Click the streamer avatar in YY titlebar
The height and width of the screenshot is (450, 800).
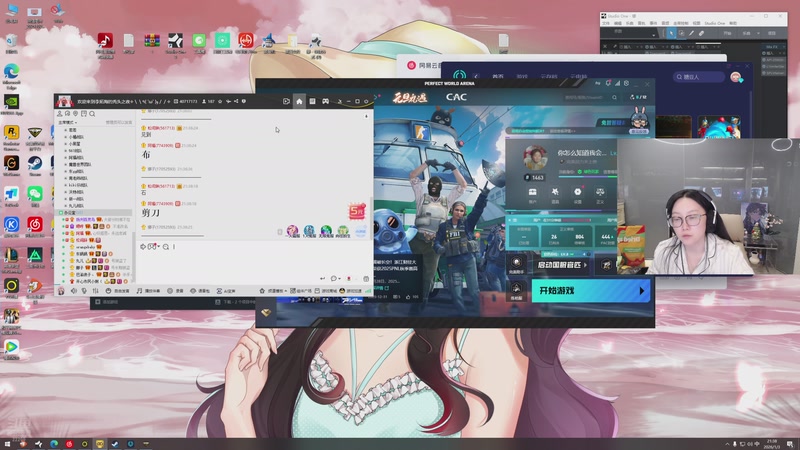(x=64, y=101)
